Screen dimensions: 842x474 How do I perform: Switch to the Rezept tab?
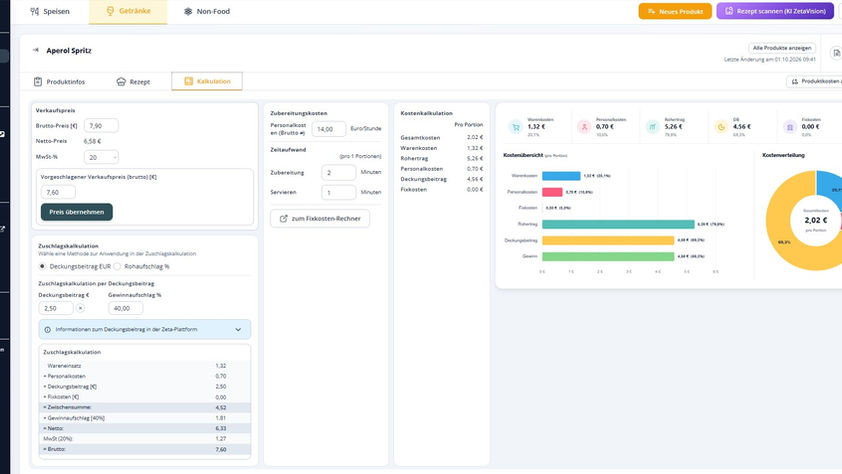(x=133, y=82)
